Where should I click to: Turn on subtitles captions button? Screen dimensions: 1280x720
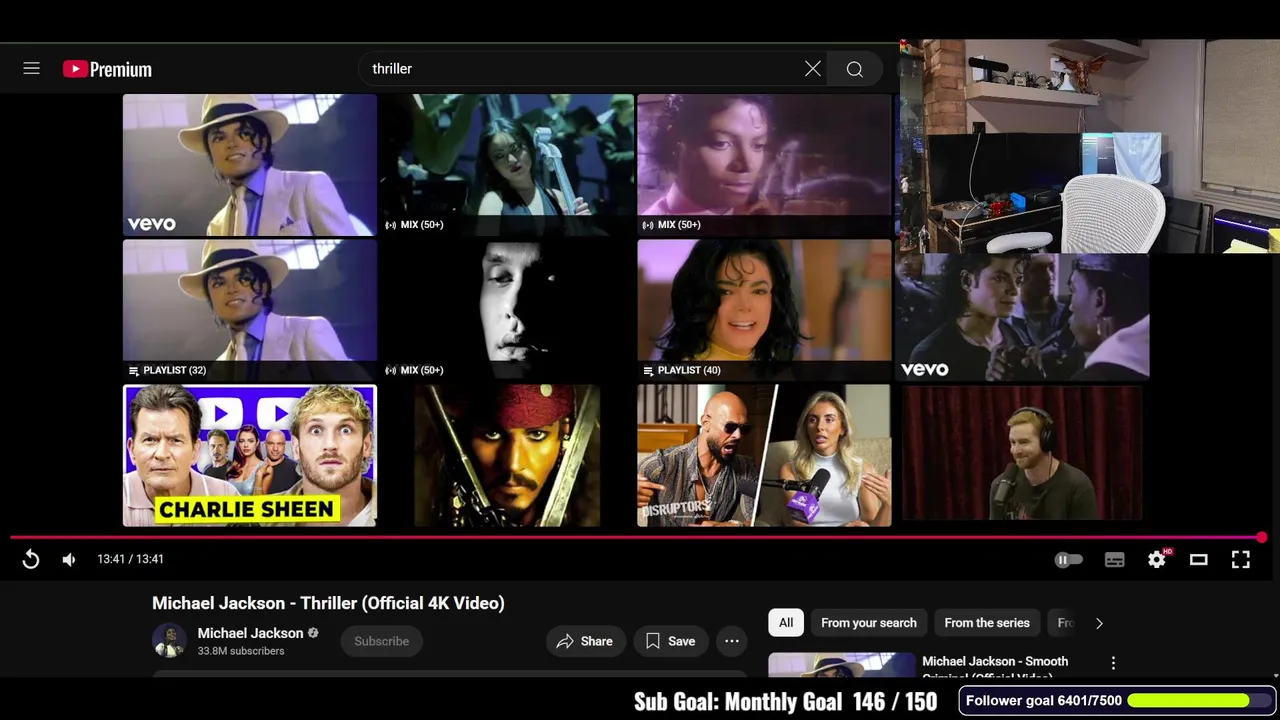point(1115,560)
